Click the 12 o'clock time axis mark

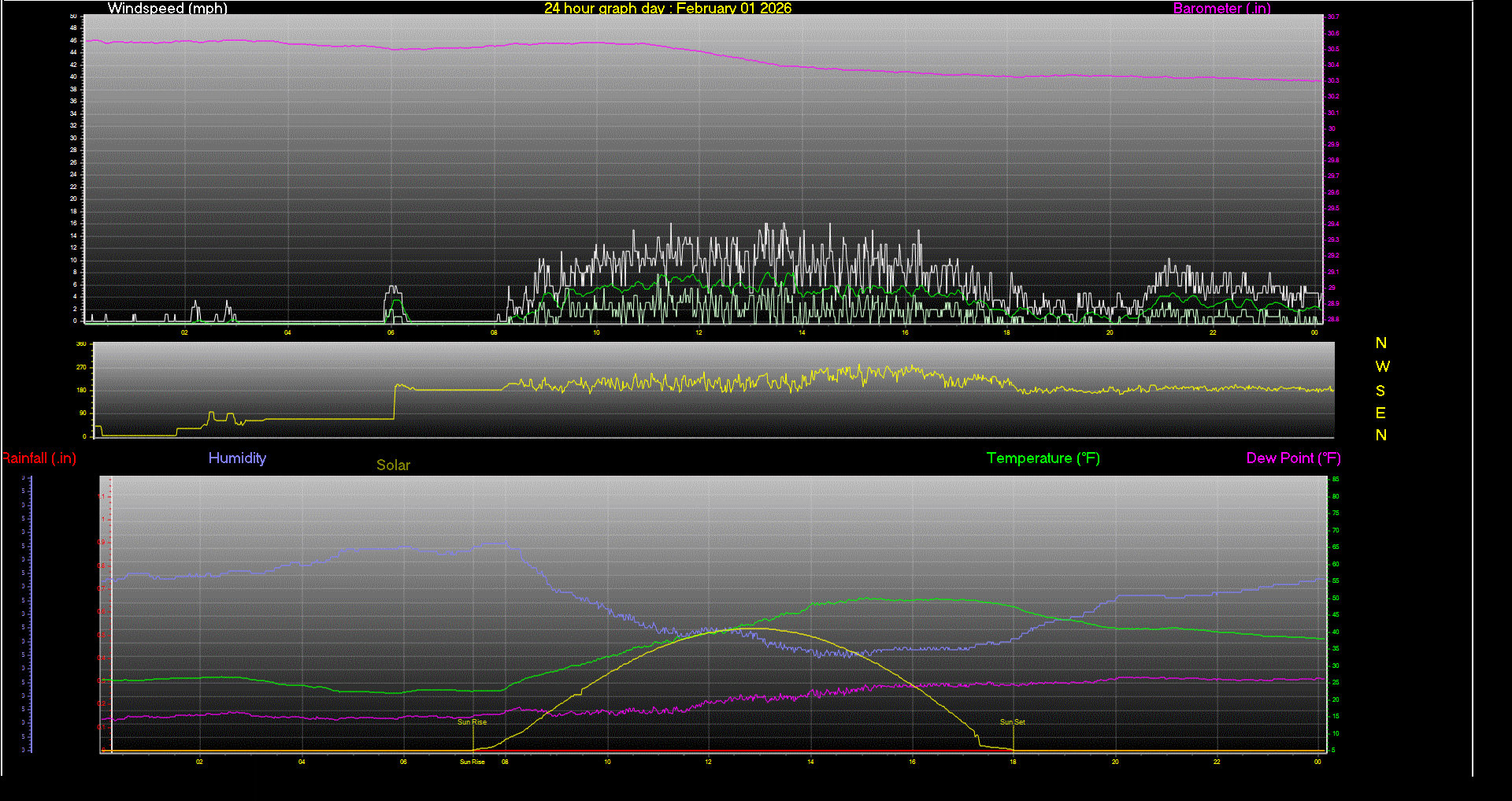click(x=698, y=333)
